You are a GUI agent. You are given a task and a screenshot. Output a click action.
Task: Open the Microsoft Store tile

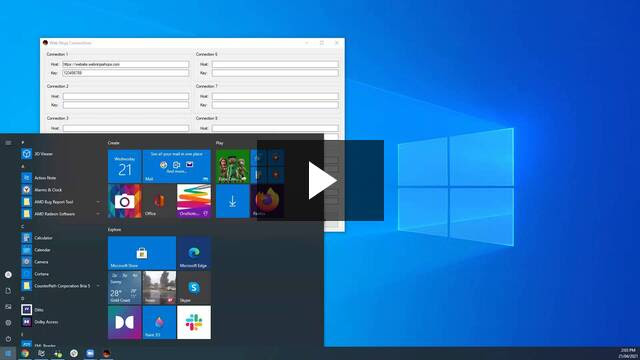pyautogui.click(x=142, y=253)
